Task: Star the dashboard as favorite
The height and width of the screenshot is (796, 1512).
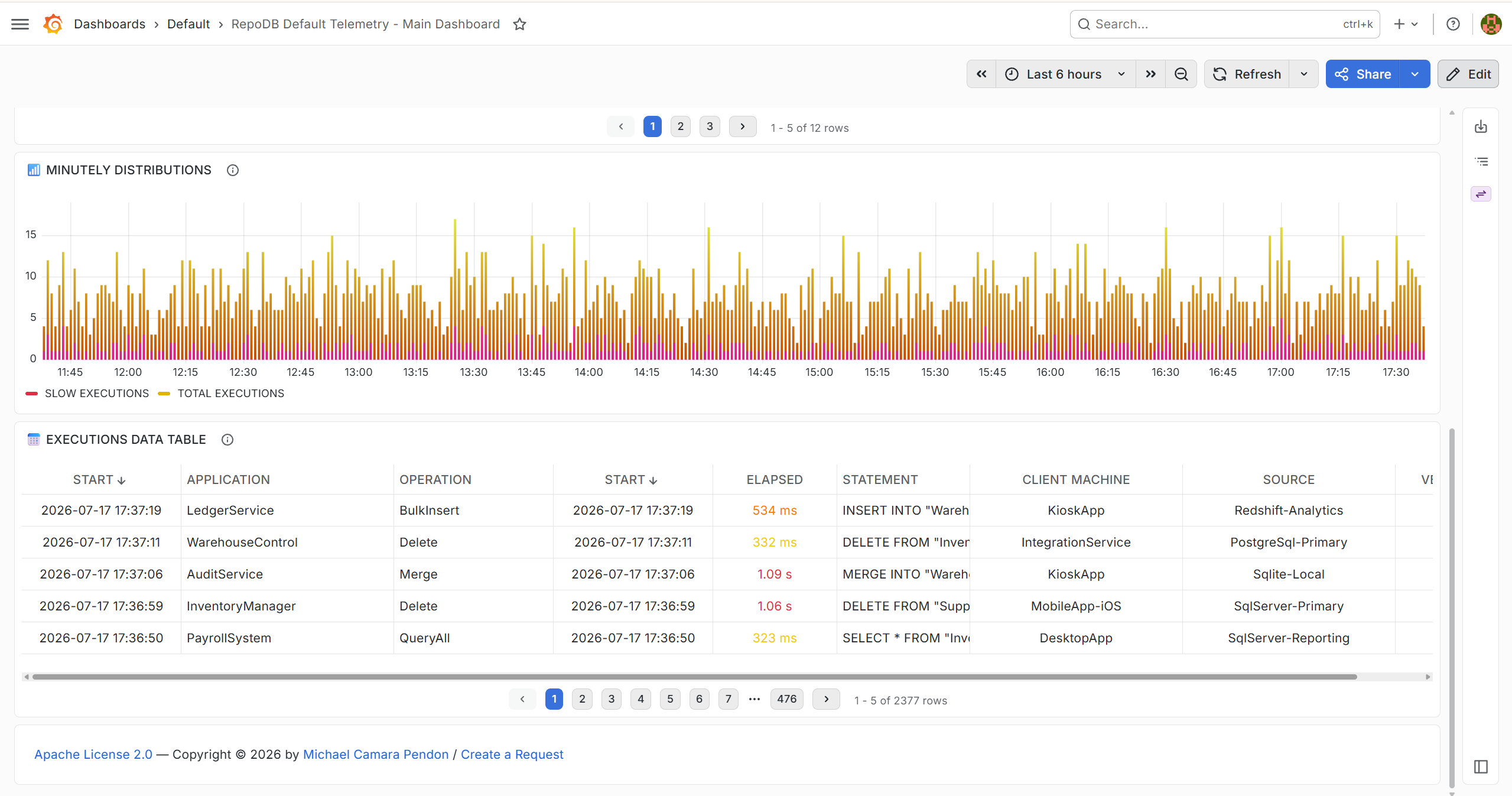Action: (x=519, y=24)
